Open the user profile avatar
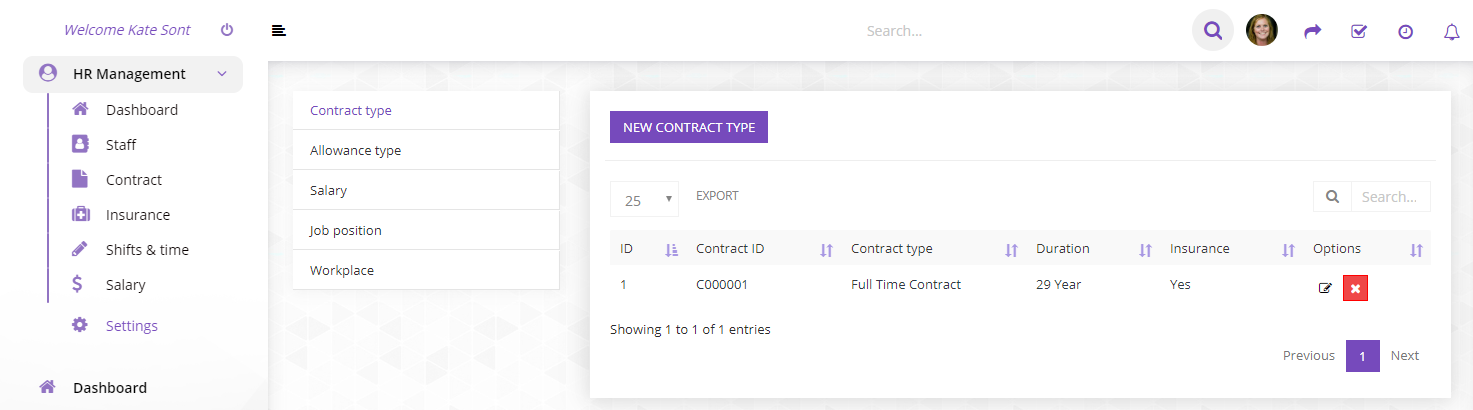The width and height of the screenshot is (1473, 410). pyautogui.click(x=1262, y=30)
